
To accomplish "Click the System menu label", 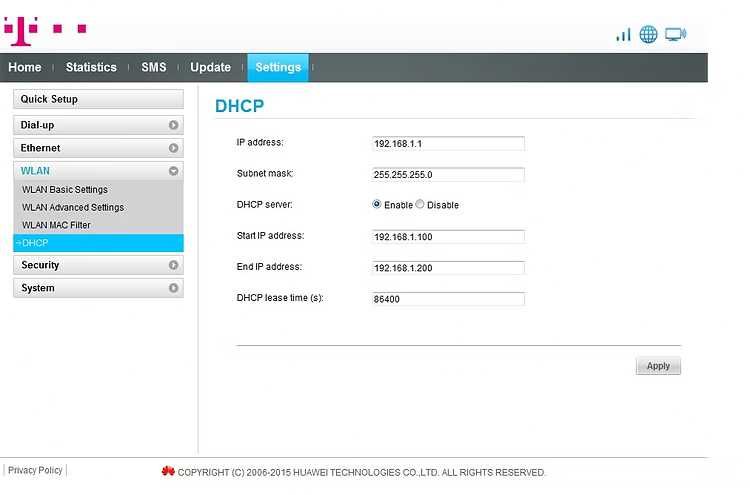I will [x=38, y=288].
